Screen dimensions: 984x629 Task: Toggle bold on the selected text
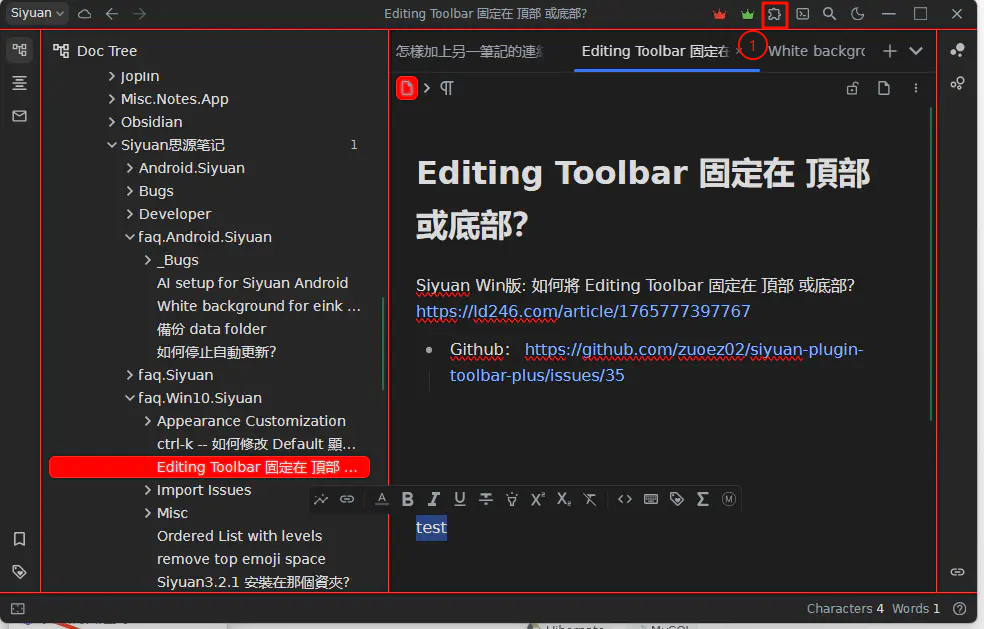click(x=407, y=499)
